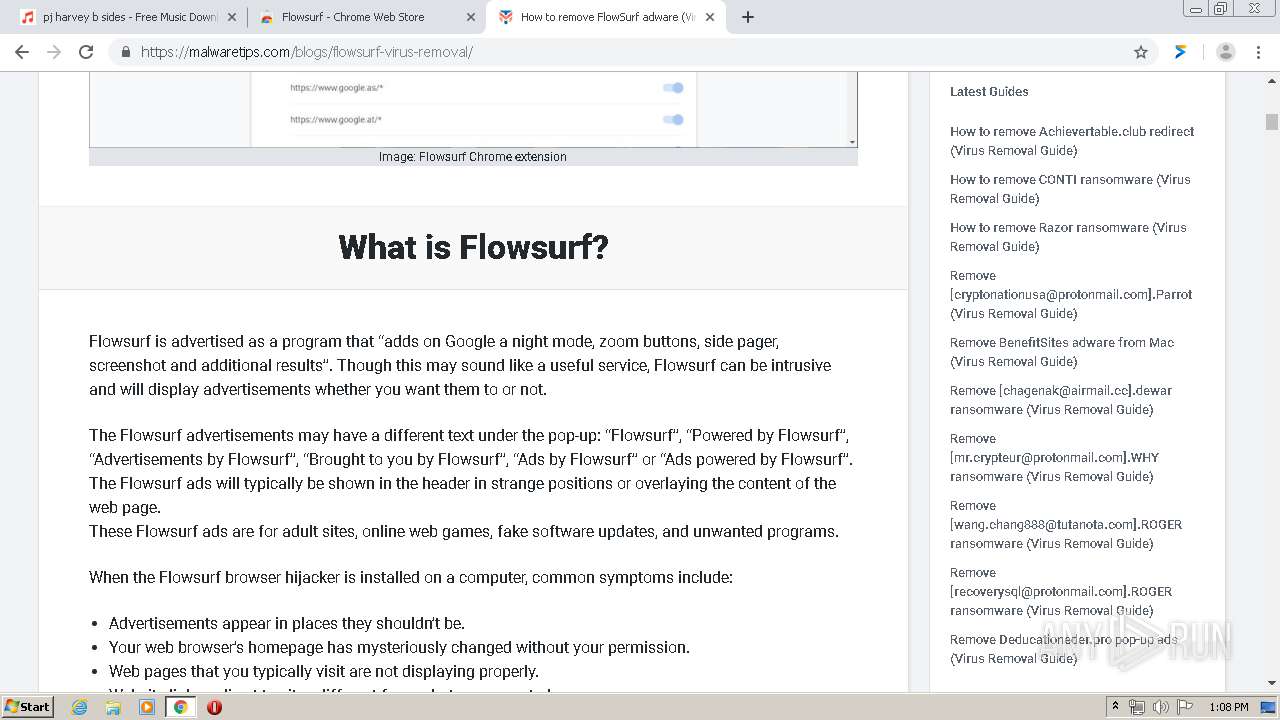Launch Internet Explorer from the taskbar
Viewport: 1280px width, 720px height.
click(80, 707)
